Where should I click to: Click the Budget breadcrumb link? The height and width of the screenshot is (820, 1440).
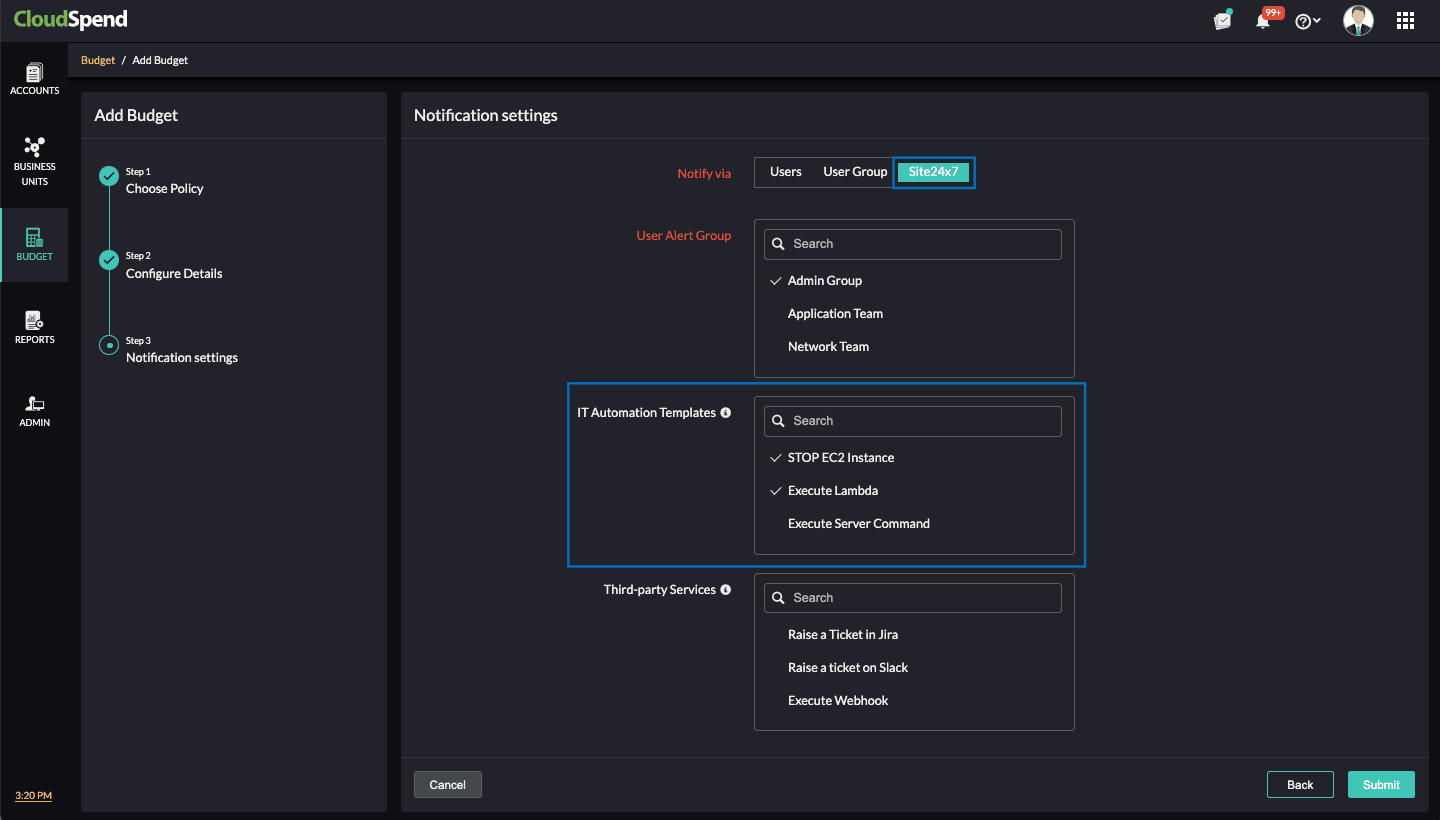98,61
